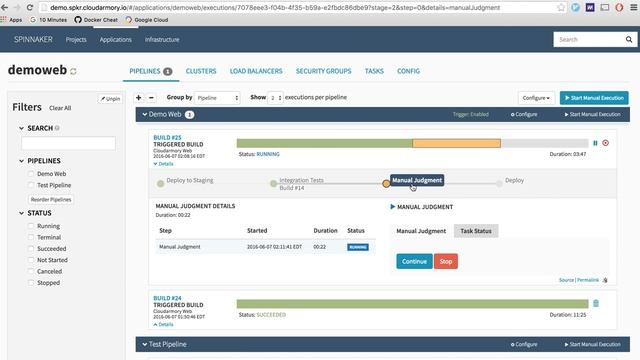This screenshot has width=640, height=360.
Task: Click Build #24 green progress bar
Action: (x=412, y=304)
